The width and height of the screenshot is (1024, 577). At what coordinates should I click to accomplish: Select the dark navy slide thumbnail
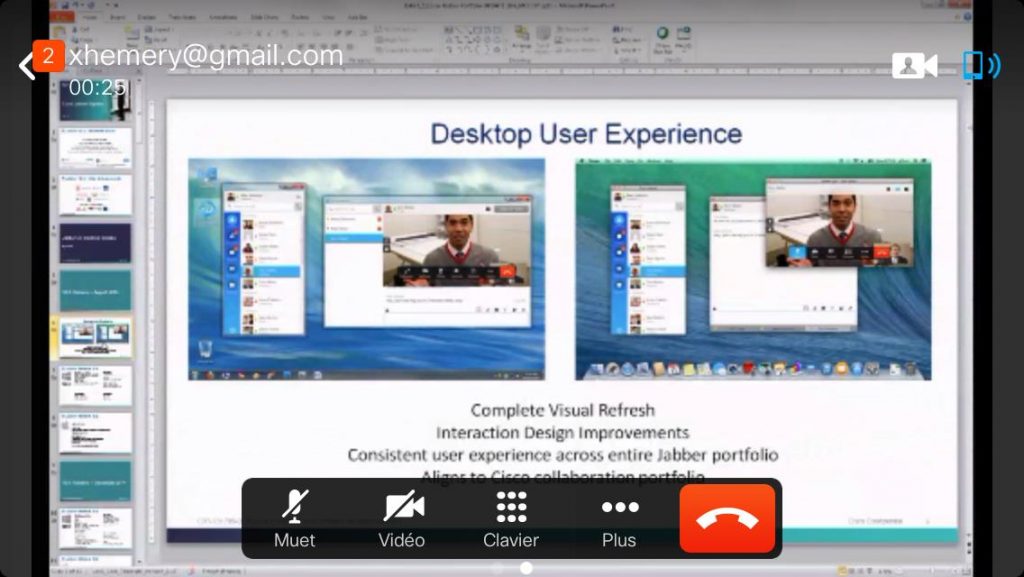tap(95, 242)
